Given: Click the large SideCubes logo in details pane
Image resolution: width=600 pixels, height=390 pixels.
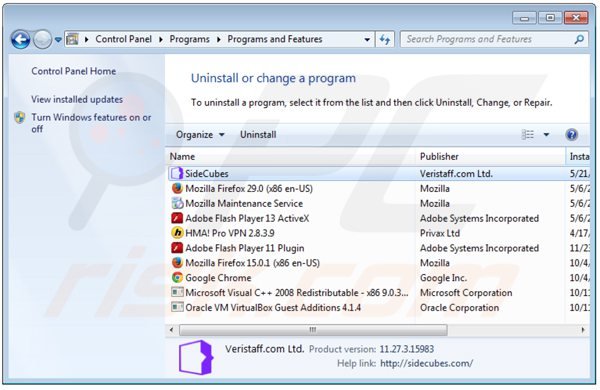Looking at the screenshot, I should click(x=196, y=357).
